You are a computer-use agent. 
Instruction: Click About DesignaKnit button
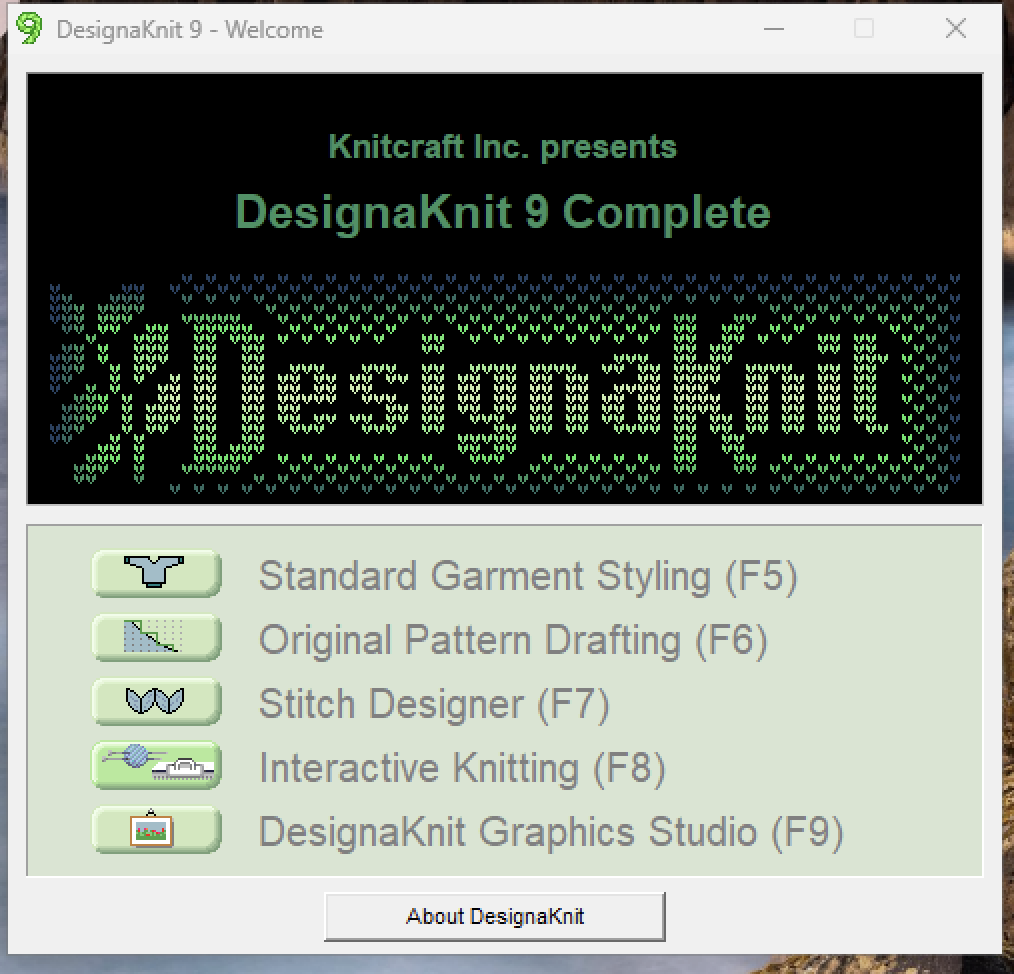[x=495, y=916]
